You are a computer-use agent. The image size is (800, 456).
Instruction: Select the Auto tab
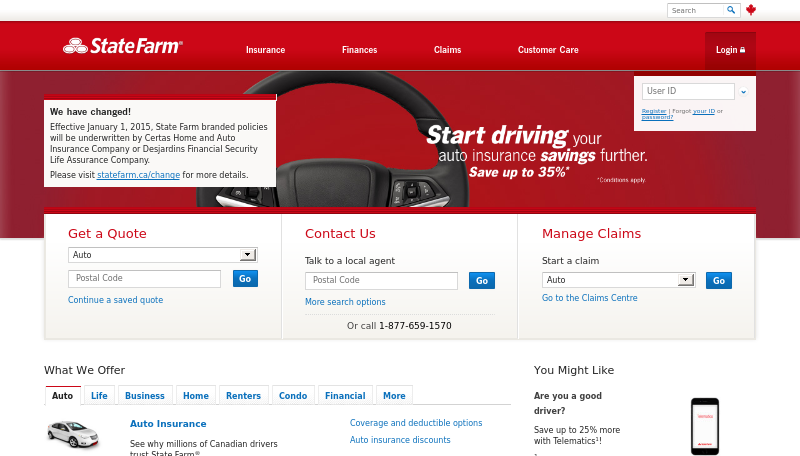(x=63, y=395)
